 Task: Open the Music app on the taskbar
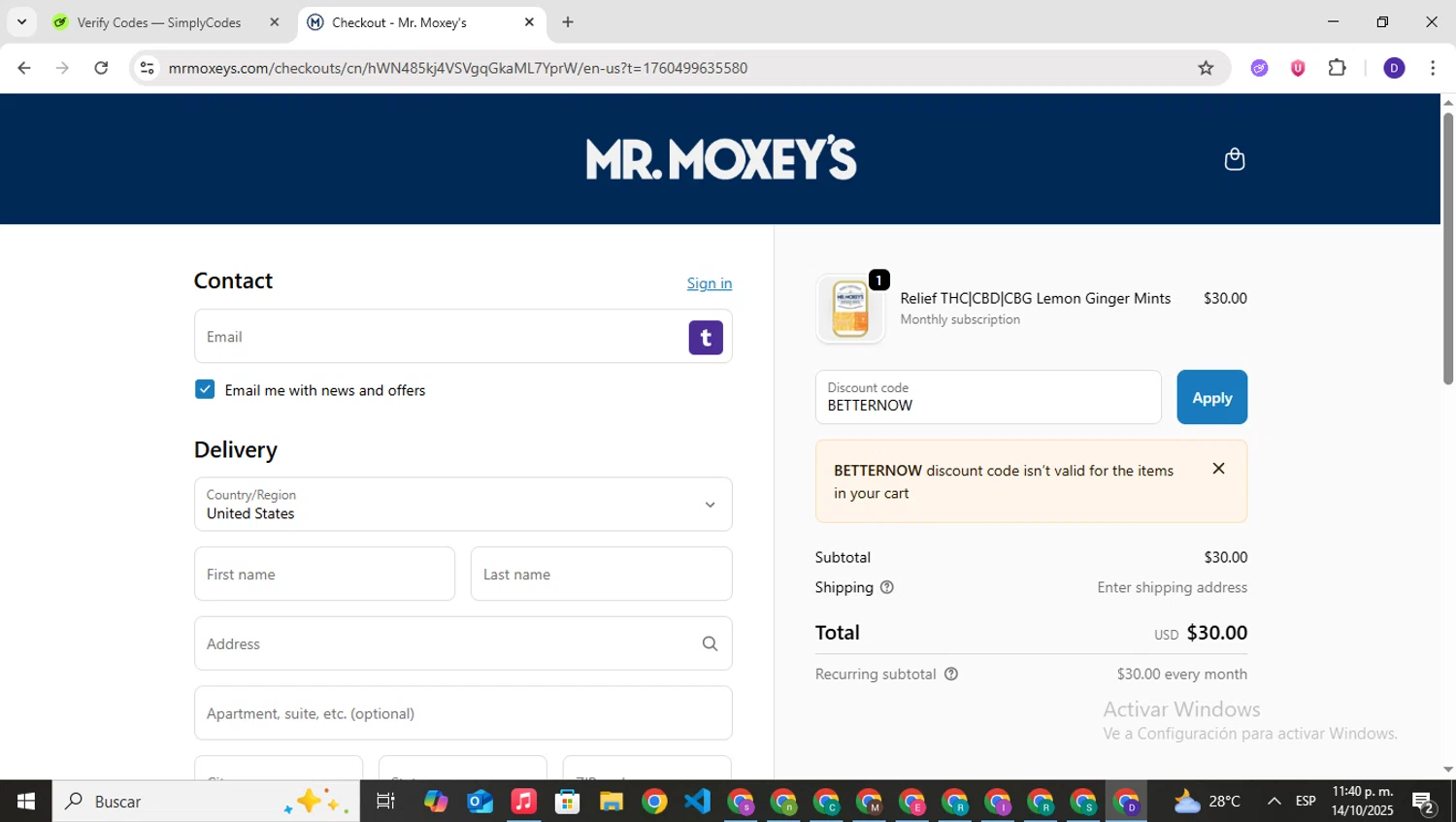click(523, 801)
